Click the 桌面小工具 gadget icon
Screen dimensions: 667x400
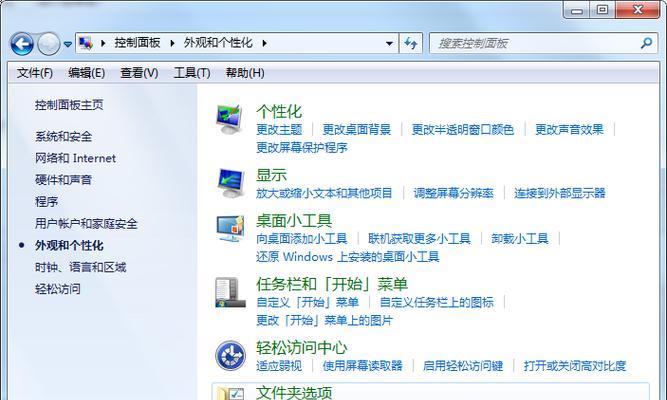(x=230, y=229)
